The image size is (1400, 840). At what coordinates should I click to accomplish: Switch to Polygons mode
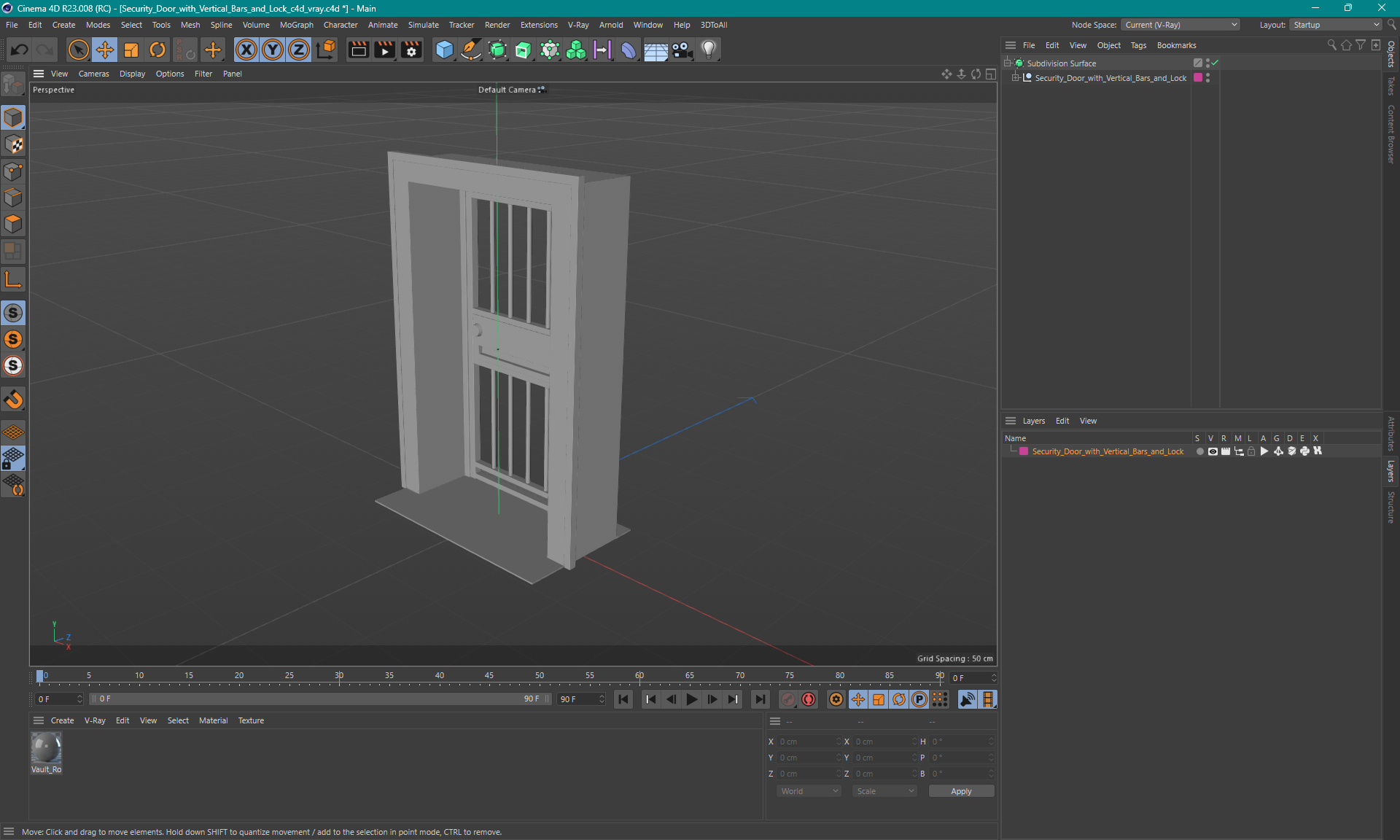coord(13,224)
